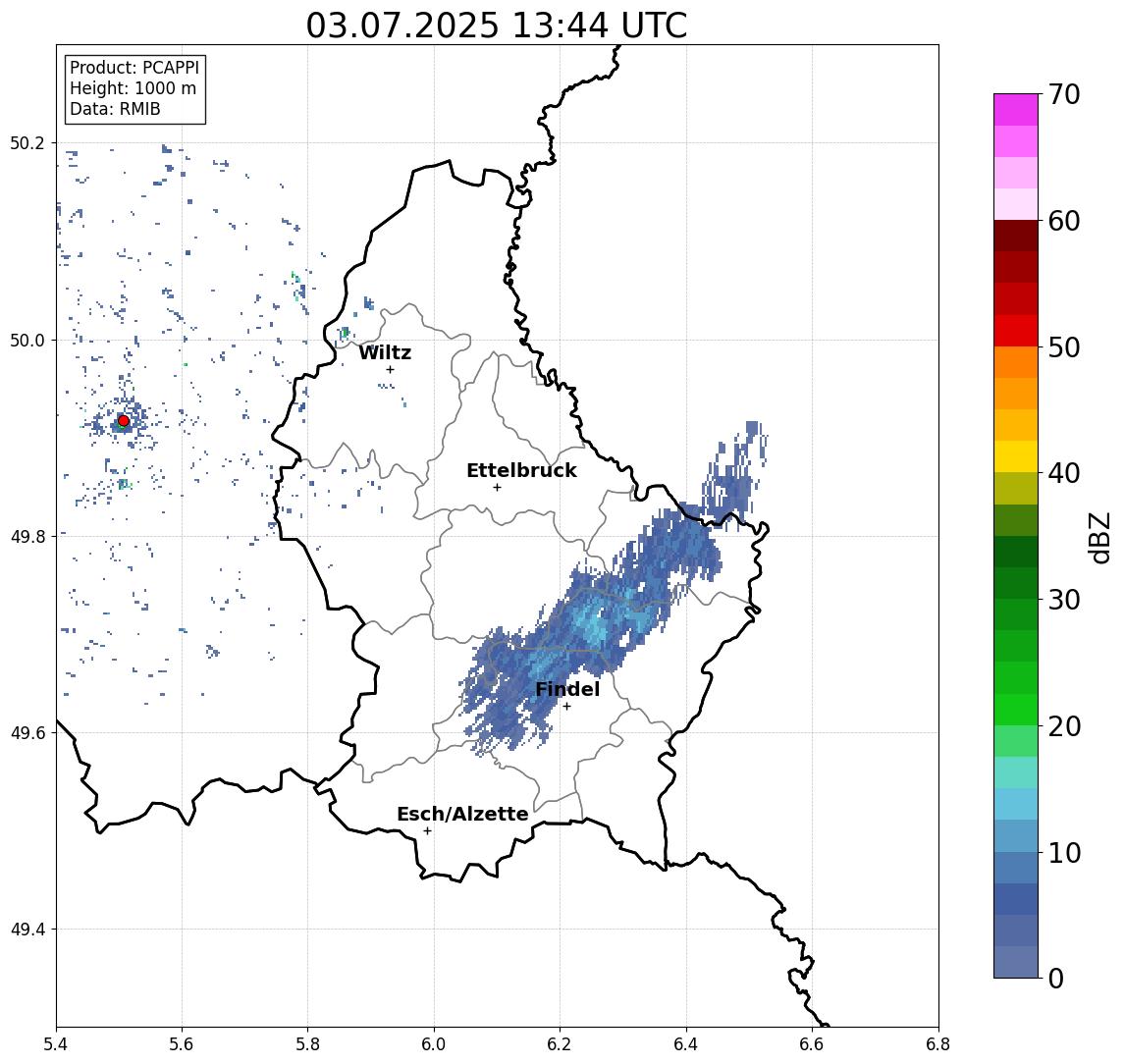Click the 'Esch/Alzette' city label

(x=462, y=814)
